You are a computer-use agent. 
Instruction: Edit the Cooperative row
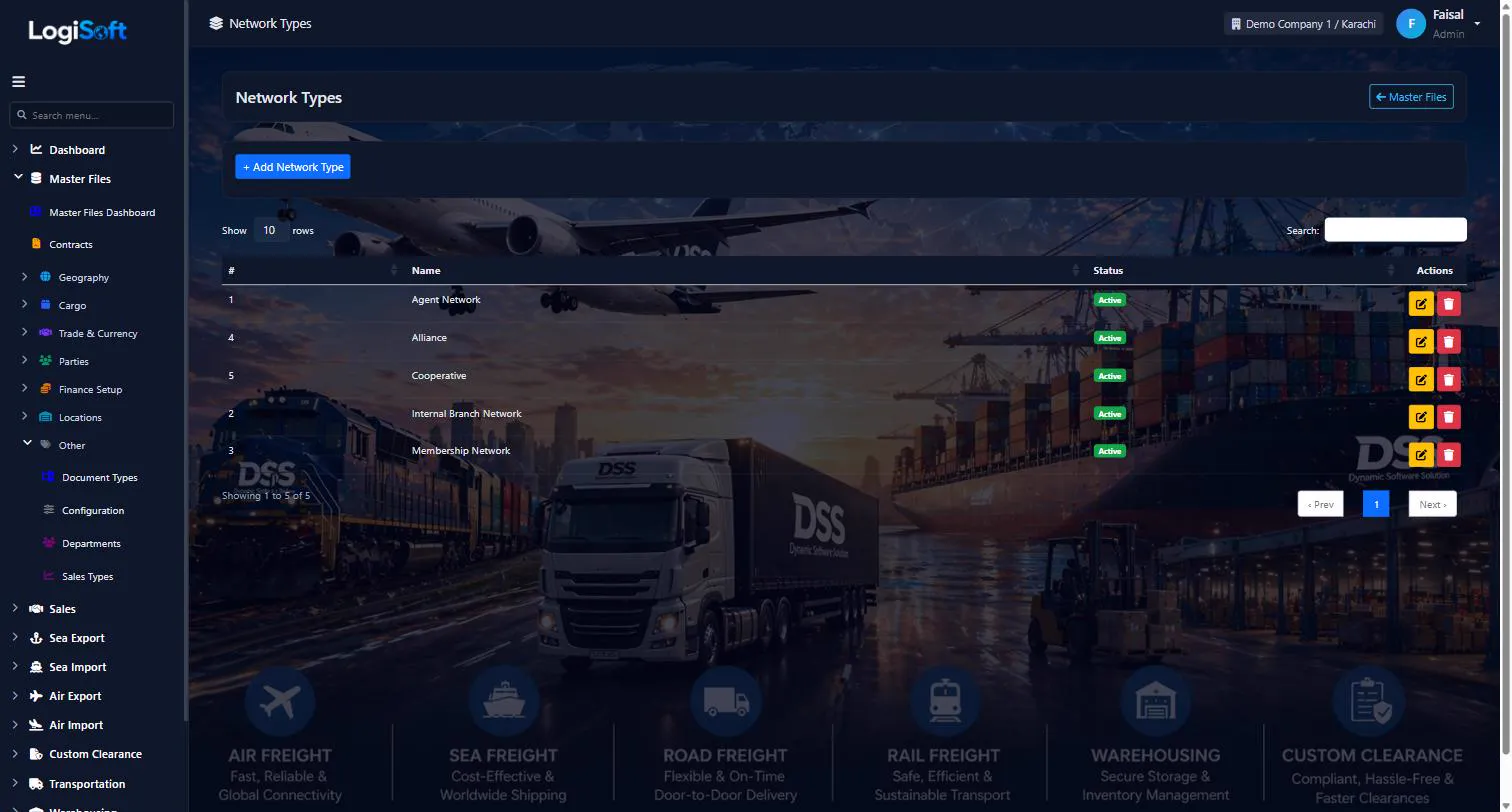1420,380
